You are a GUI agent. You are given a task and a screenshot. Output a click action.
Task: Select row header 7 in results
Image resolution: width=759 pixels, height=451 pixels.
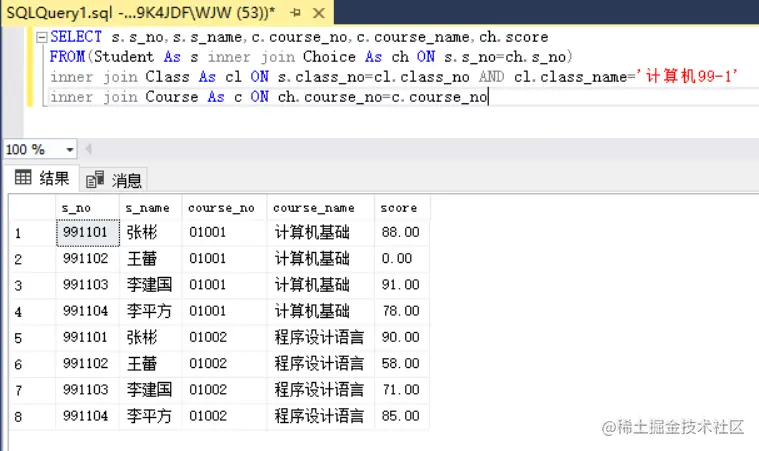[33, 390]
